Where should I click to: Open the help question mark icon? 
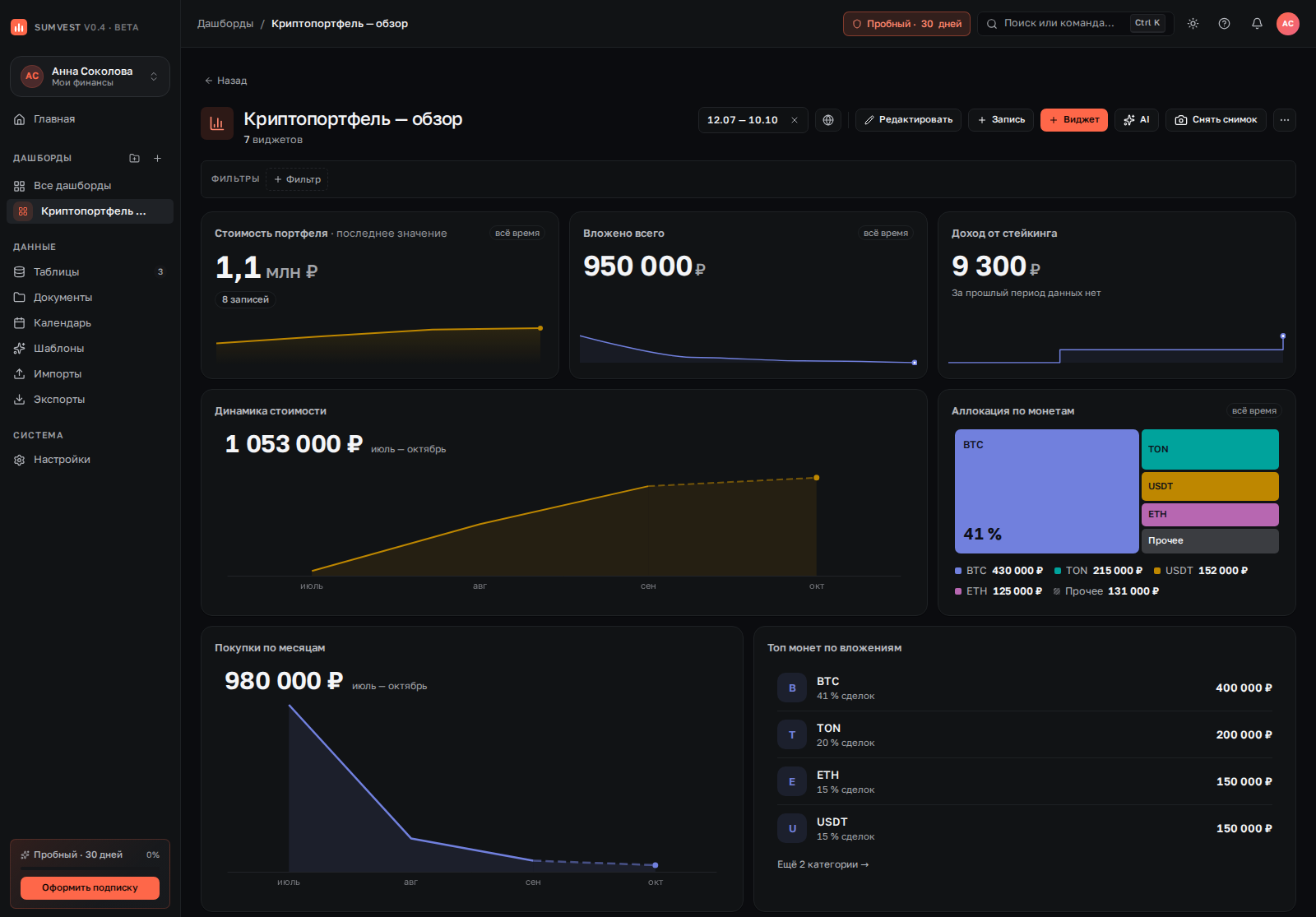click(x=1225, y=24)
